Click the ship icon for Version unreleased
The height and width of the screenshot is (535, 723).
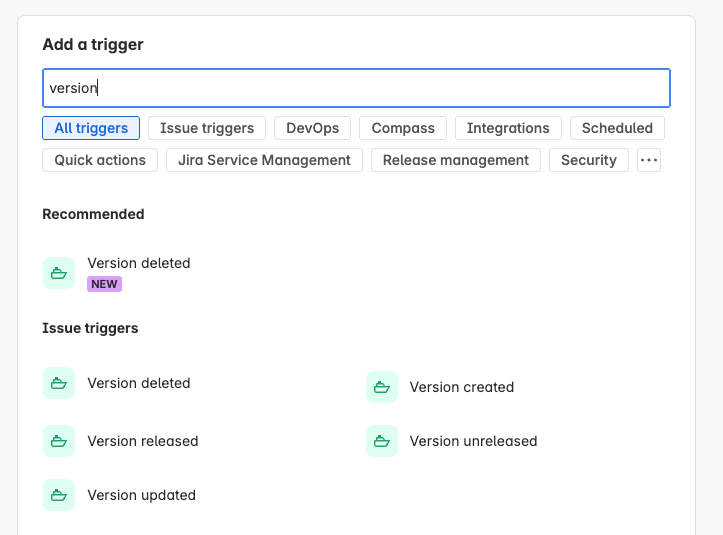pyautogui.click(x=382, y=441)
